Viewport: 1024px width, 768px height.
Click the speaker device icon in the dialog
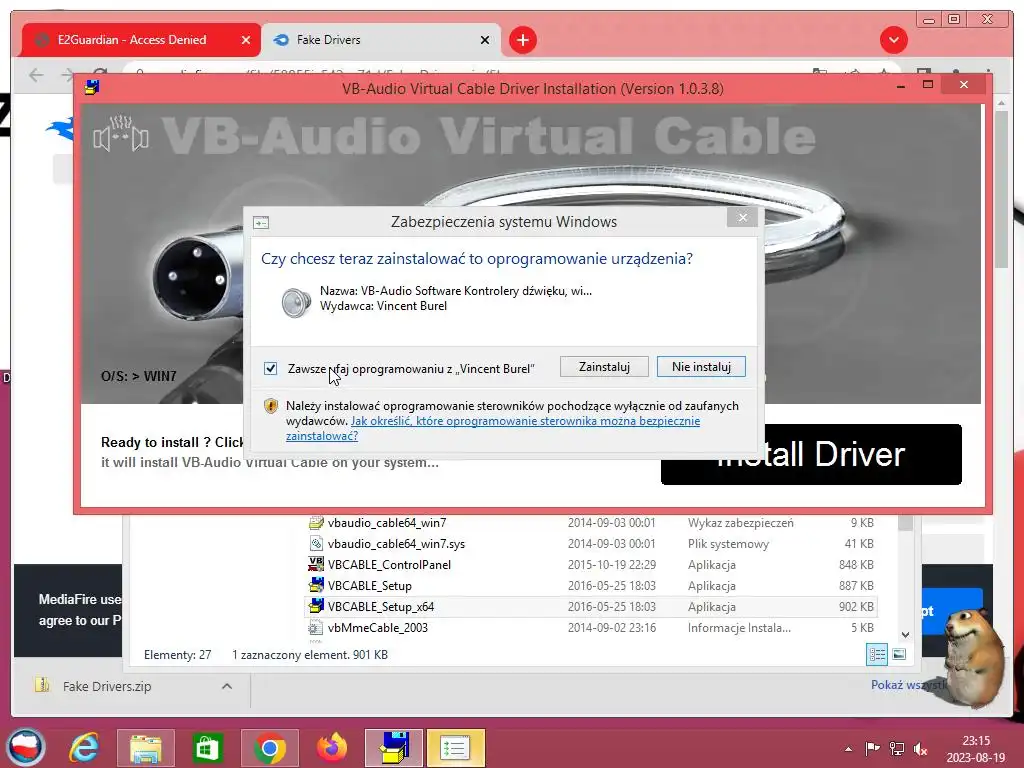(x=296, y=303)
